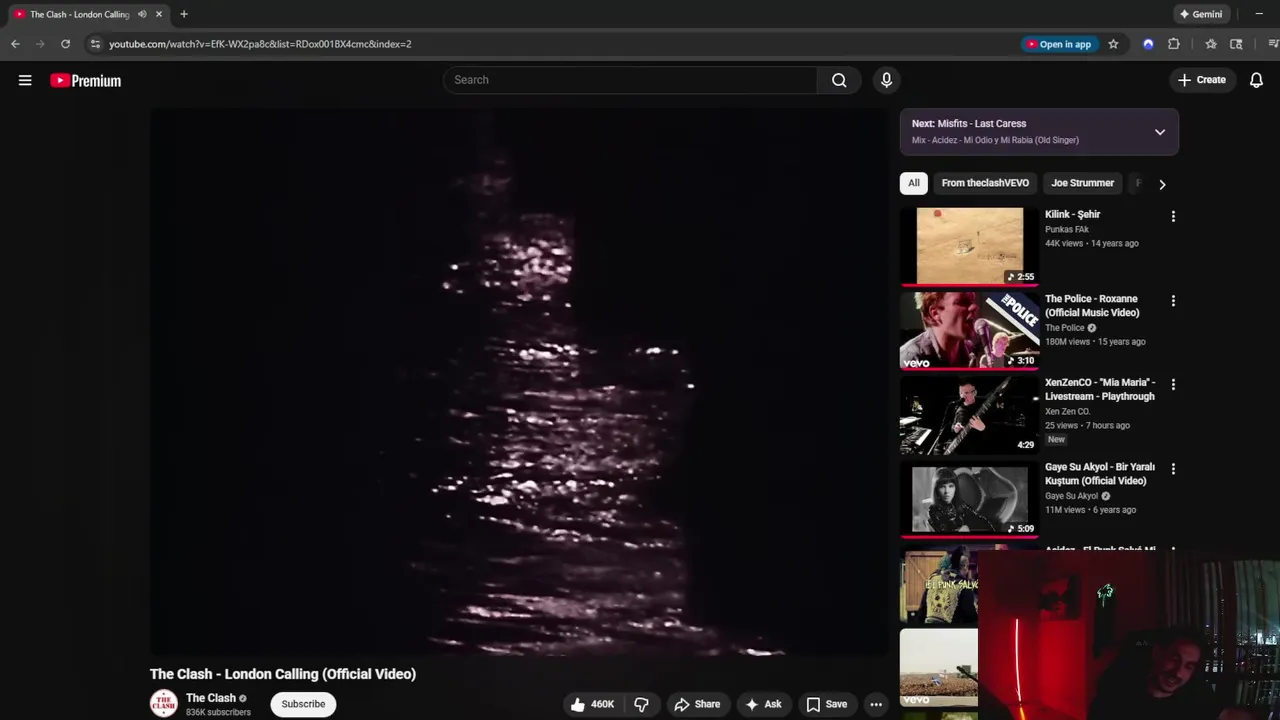This screenshot has height=720, width=1280.
Task: Open Gemini in browser title bar
Action: click(x=1200, y=14)
